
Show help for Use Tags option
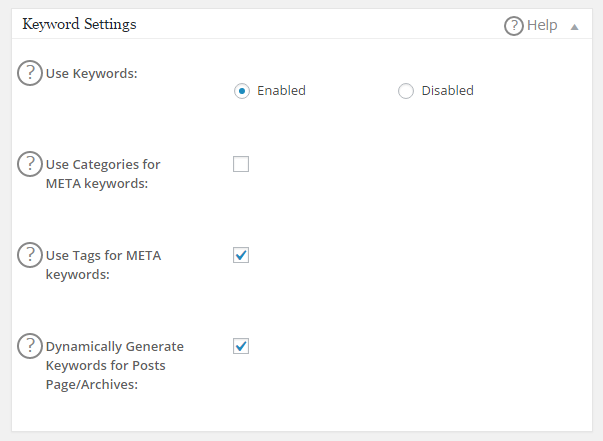pos(31,255)
